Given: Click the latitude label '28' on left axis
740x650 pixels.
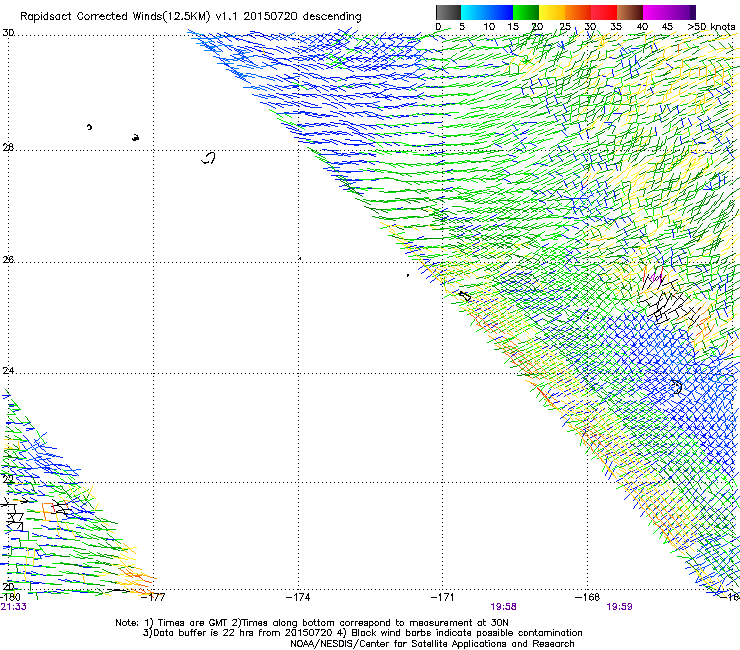Looking at the screenshot, I should pos(8,147).
